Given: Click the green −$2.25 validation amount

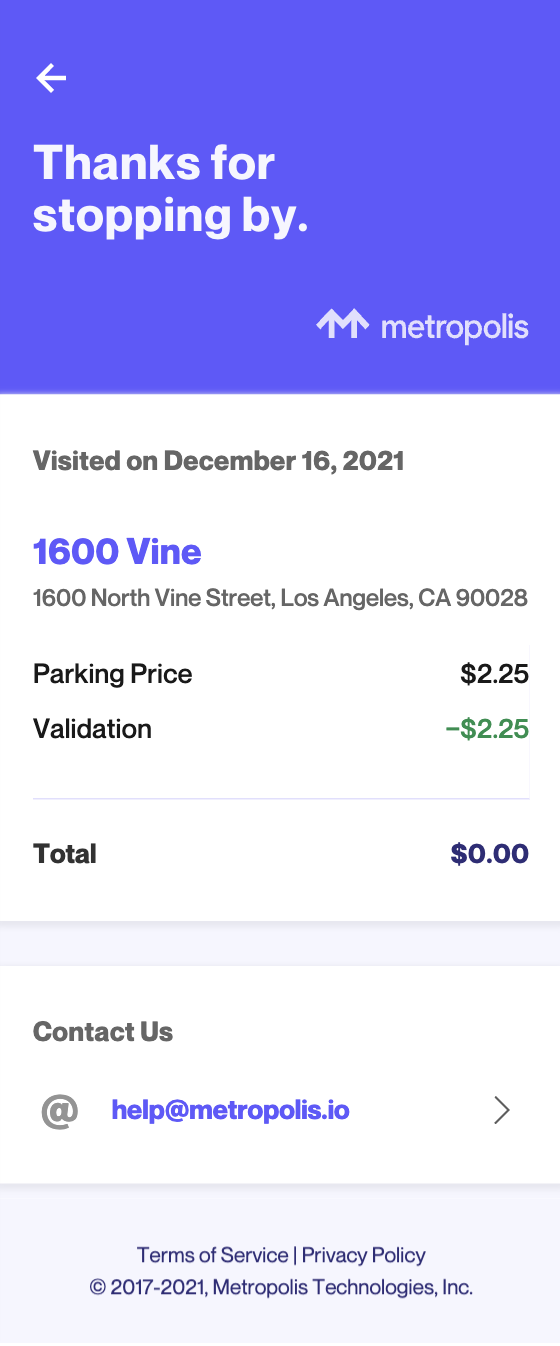Looking at the screenshot, I should [487, 729].
